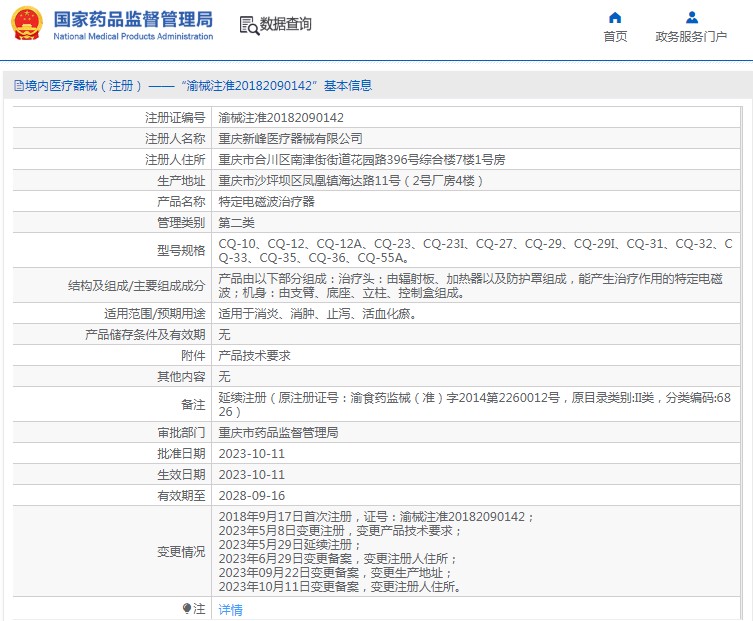Click the 第二类 management category value

coord(237,222)
